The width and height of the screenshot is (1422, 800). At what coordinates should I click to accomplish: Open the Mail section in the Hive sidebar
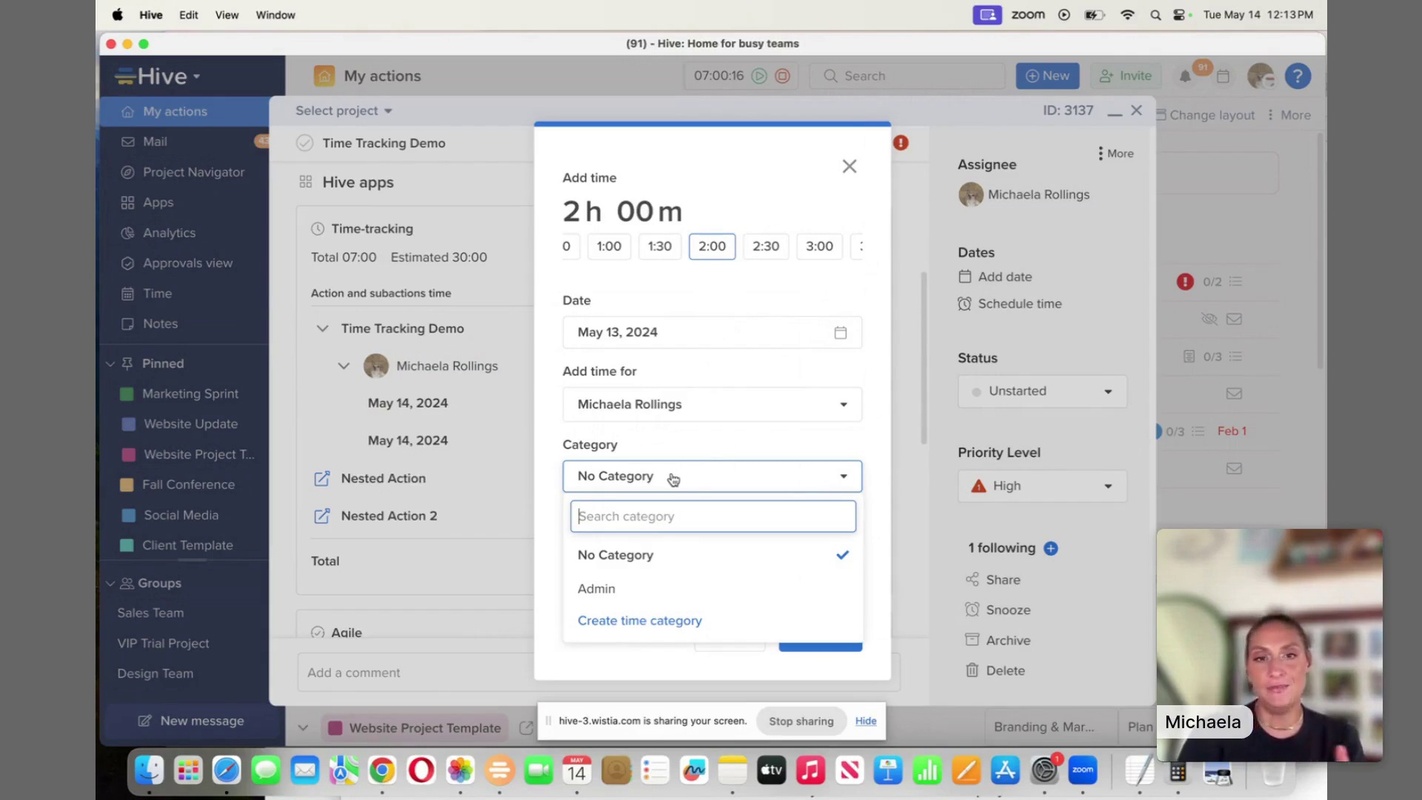155,141
